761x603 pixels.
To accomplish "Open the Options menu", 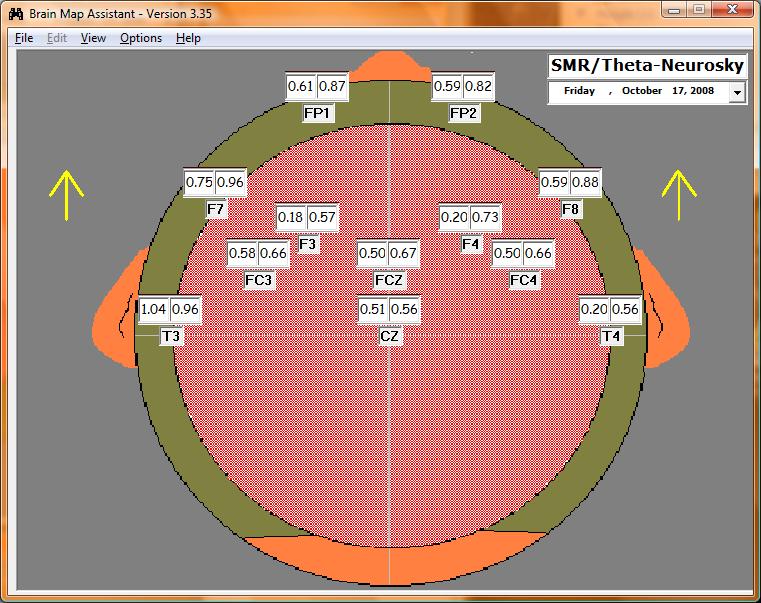I will [x=140, y=38].
